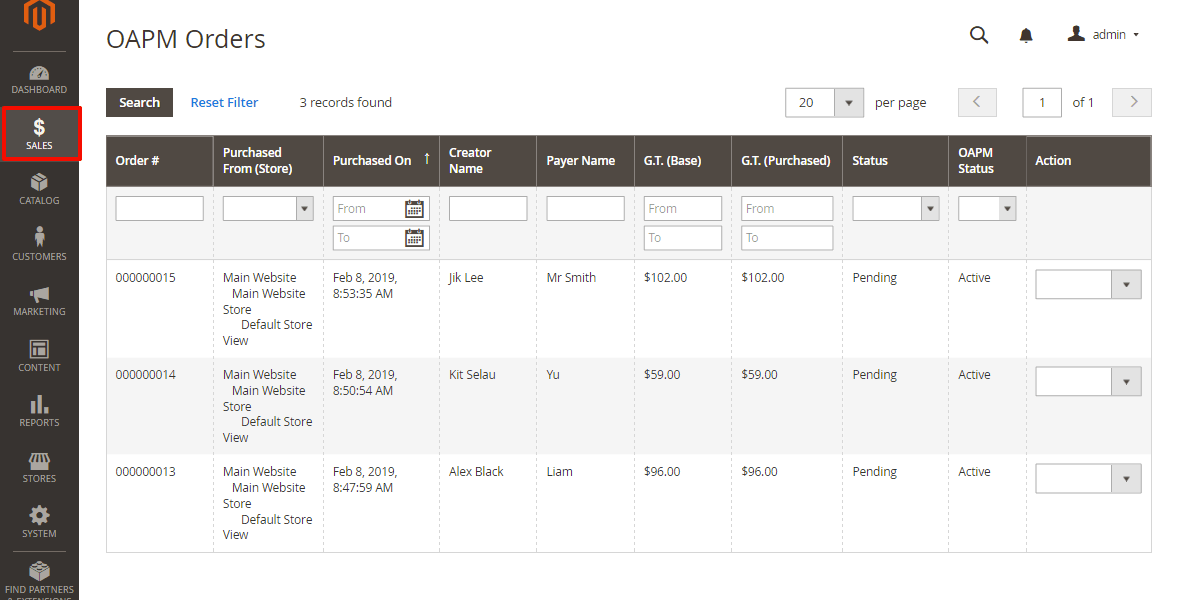Open the notifications bell
Viewport: 1179px width, 600px height.
[1026, 36]
